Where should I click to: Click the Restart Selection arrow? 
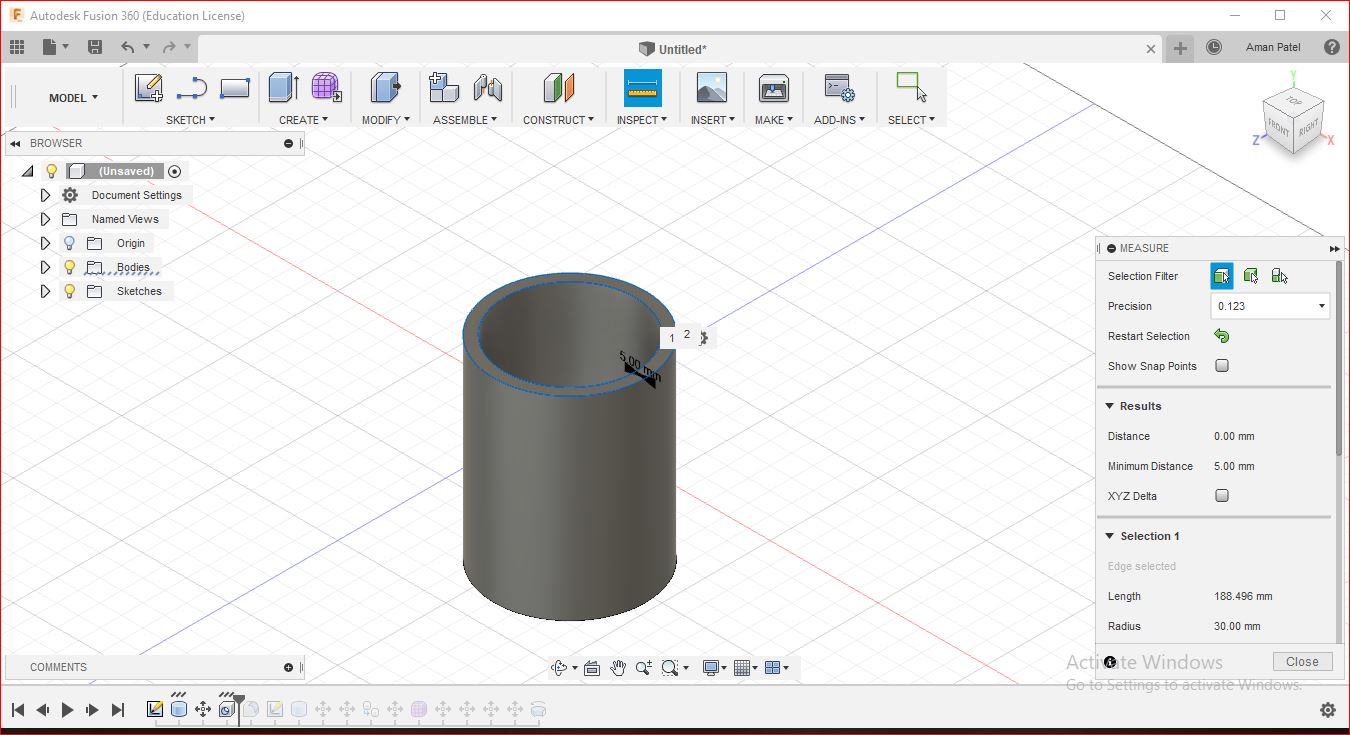tap(1221, 336)
